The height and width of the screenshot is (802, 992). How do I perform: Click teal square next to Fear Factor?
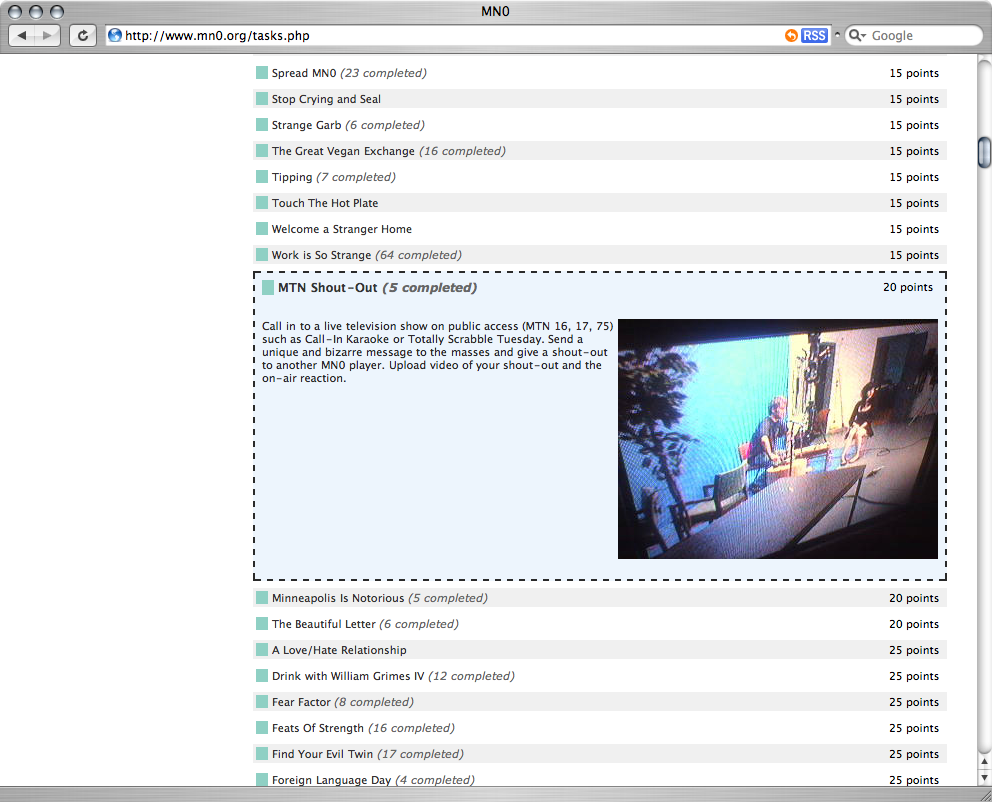pyautogui.click(x=262, y=702)
